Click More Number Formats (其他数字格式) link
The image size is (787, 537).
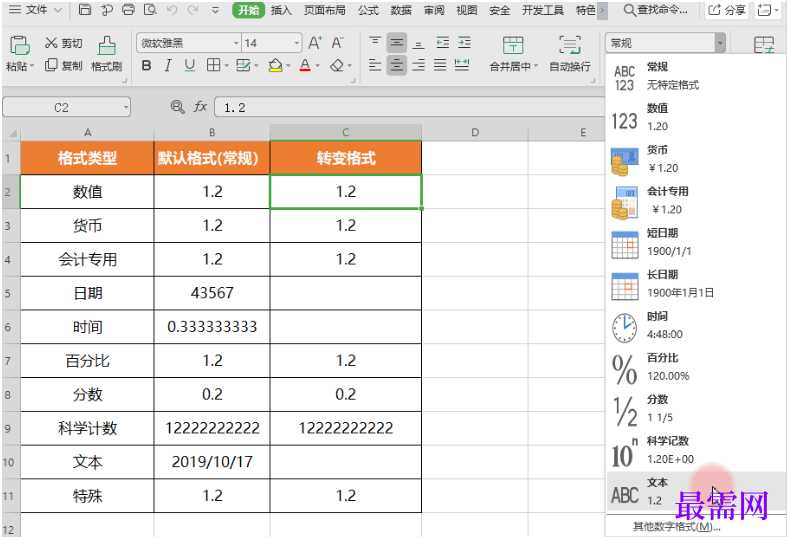pyautogui.click(x=676, y=527)
